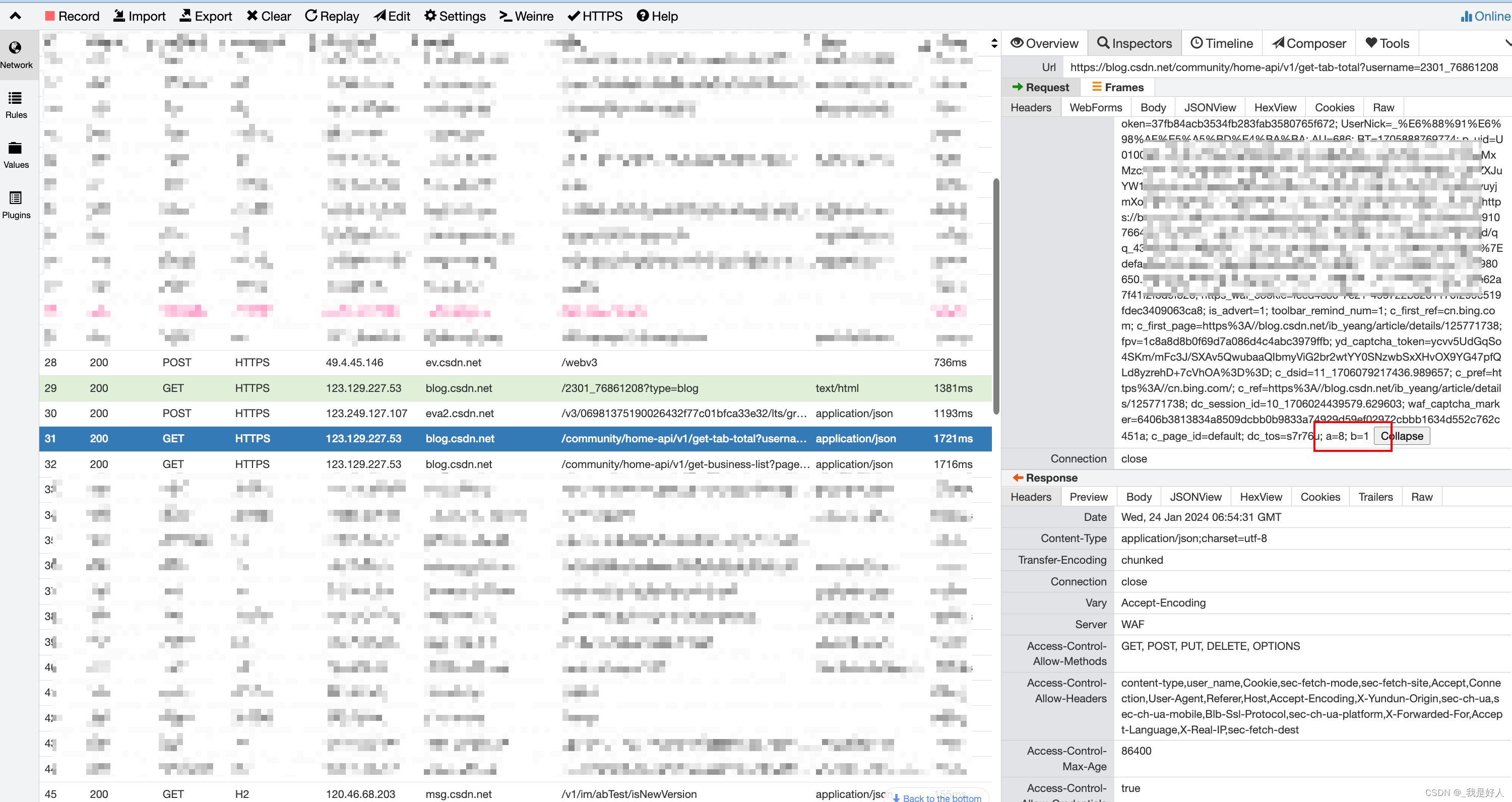
Task: Click the red Record icon
Action: (x=49, y=16)
